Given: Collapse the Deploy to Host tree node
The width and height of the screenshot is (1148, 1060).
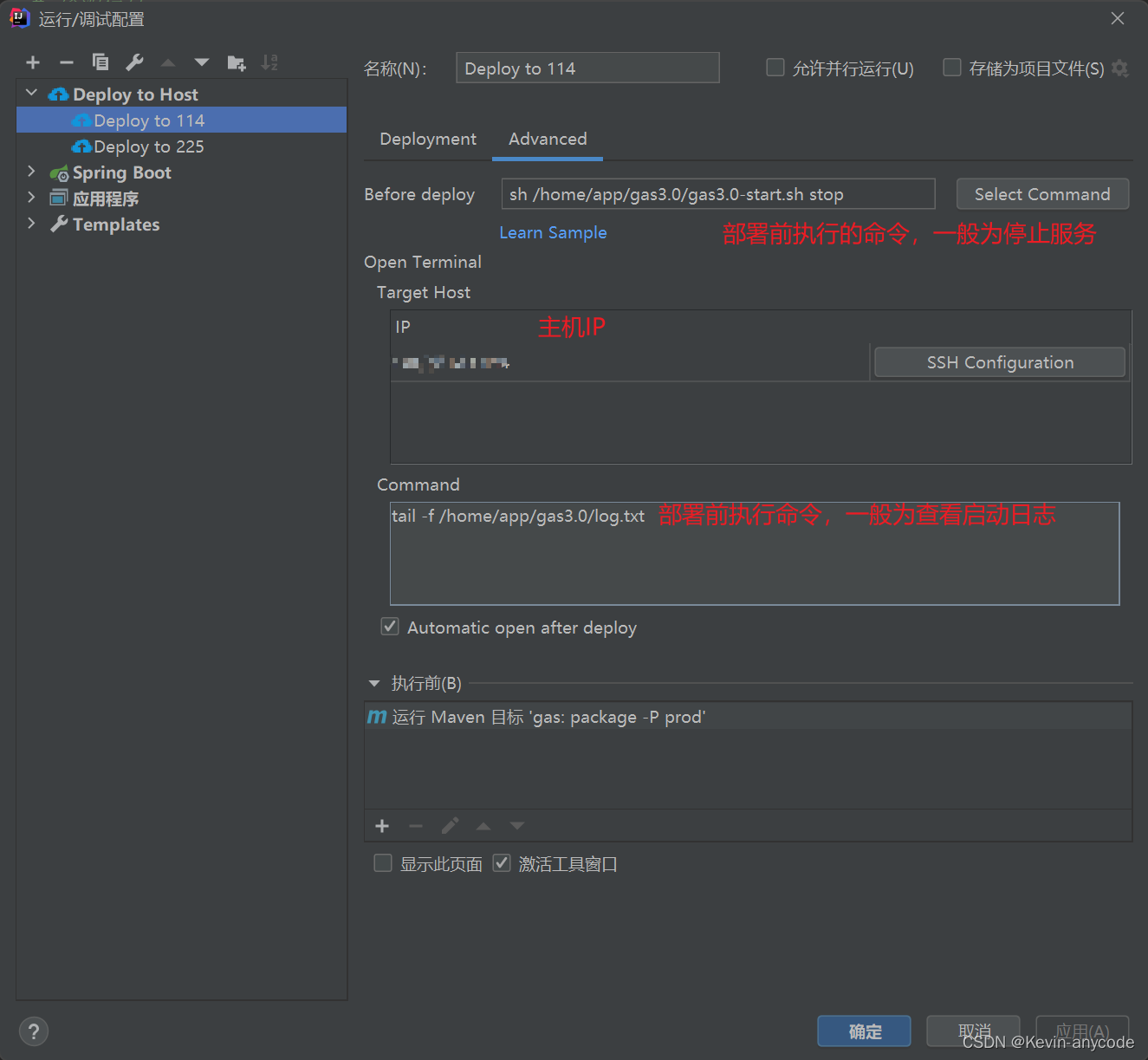Looking at the screenshot, I should click(x=32, y=93).
